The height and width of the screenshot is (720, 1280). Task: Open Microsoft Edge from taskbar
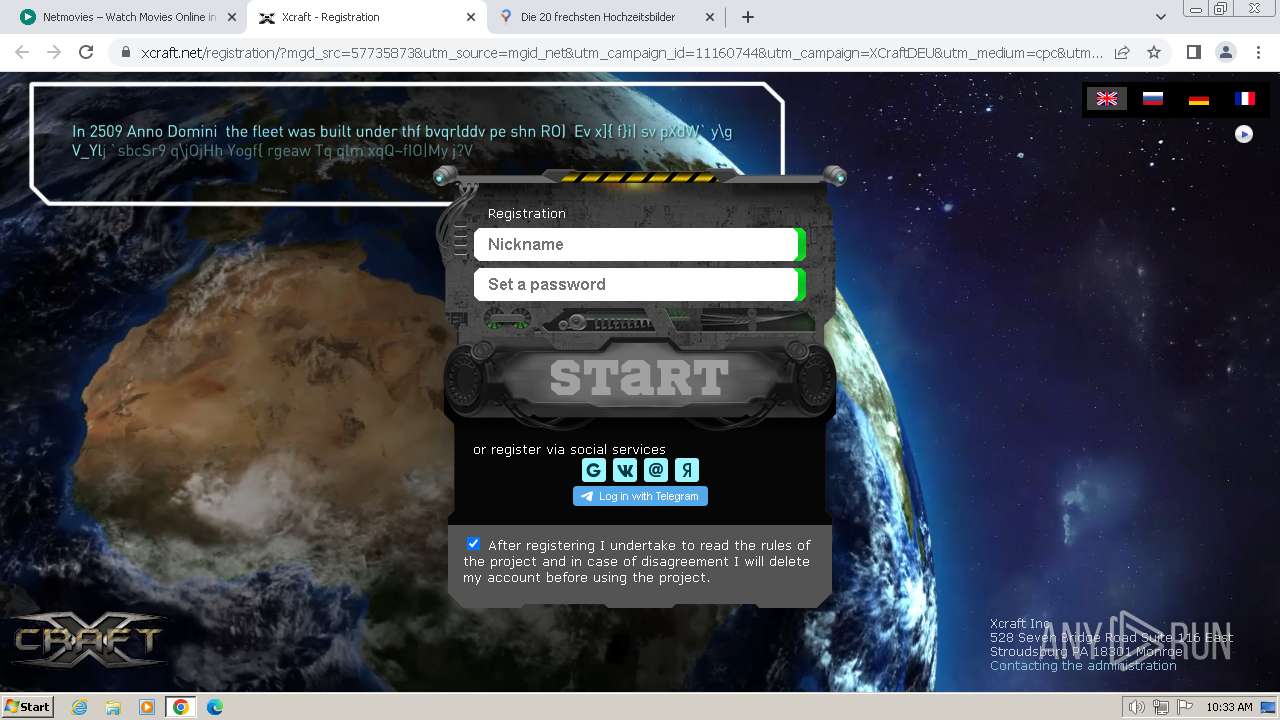[215, 707]
